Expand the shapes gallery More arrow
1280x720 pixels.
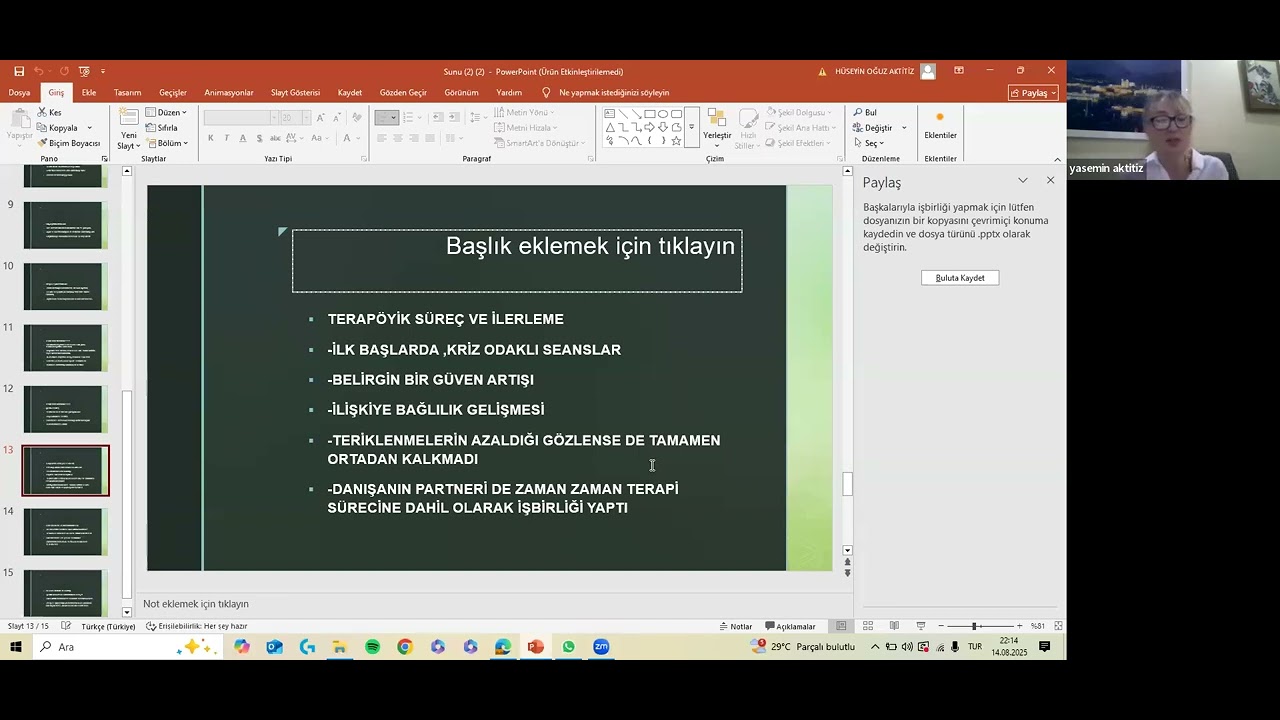tap(691, 129)
